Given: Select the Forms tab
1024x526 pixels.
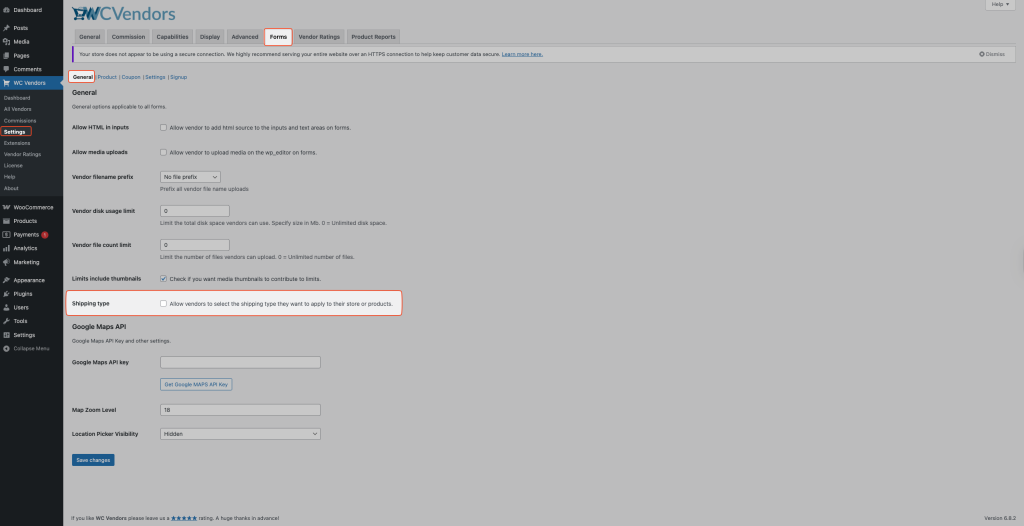Looking at the screenshot, I should coord(278,37).
